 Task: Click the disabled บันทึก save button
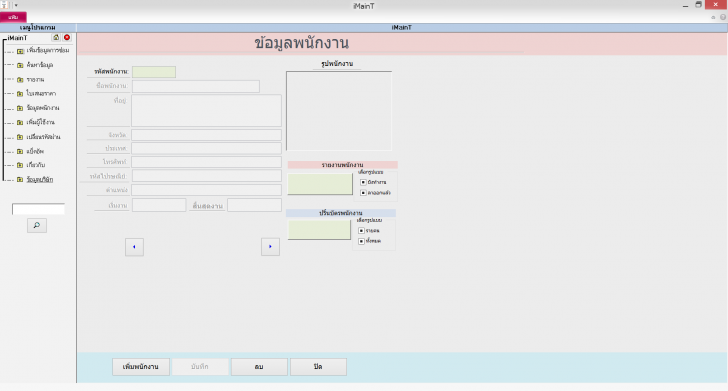(200, 367)
